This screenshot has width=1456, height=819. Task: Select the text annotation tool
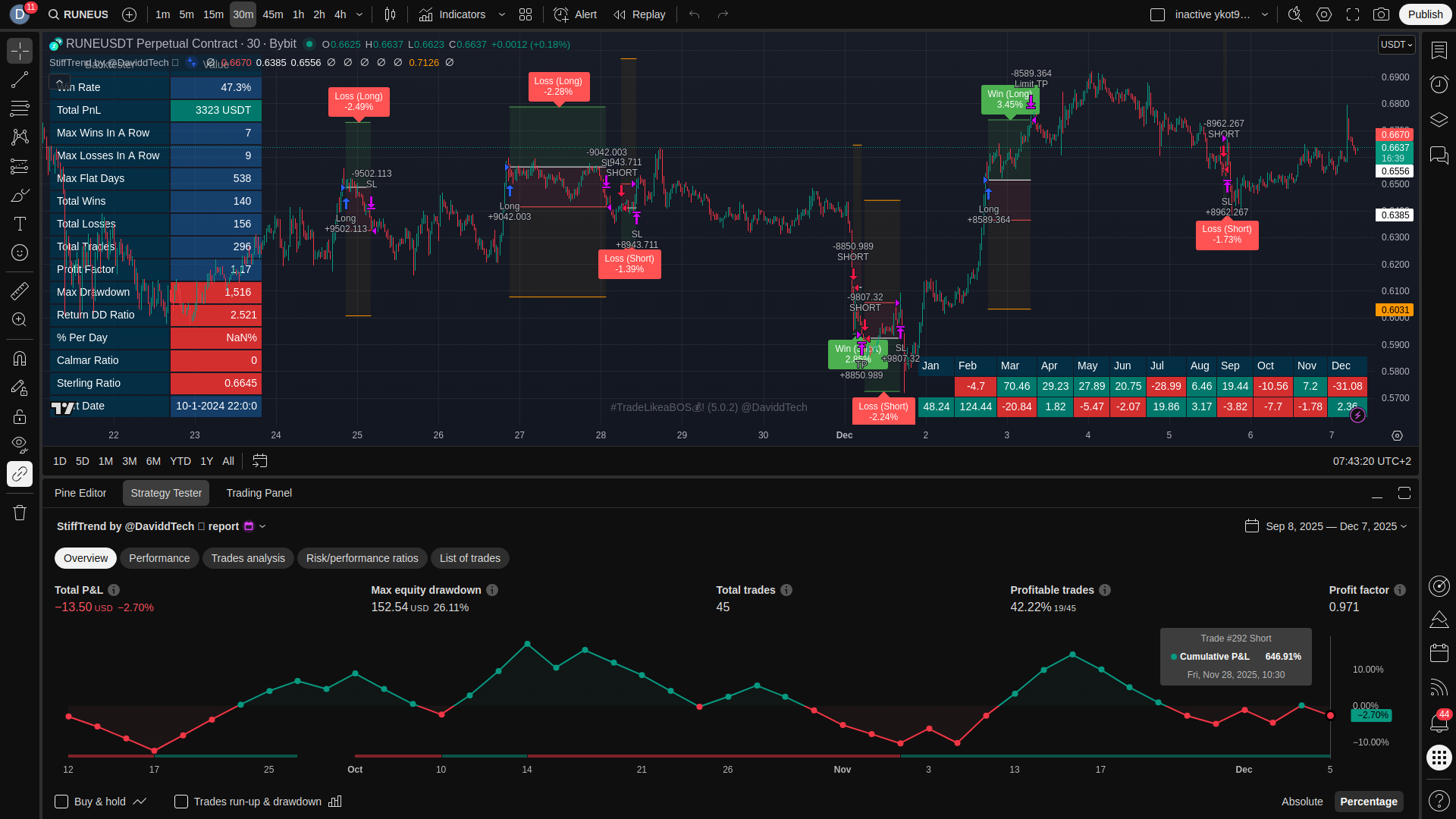(x=20, y=224)
